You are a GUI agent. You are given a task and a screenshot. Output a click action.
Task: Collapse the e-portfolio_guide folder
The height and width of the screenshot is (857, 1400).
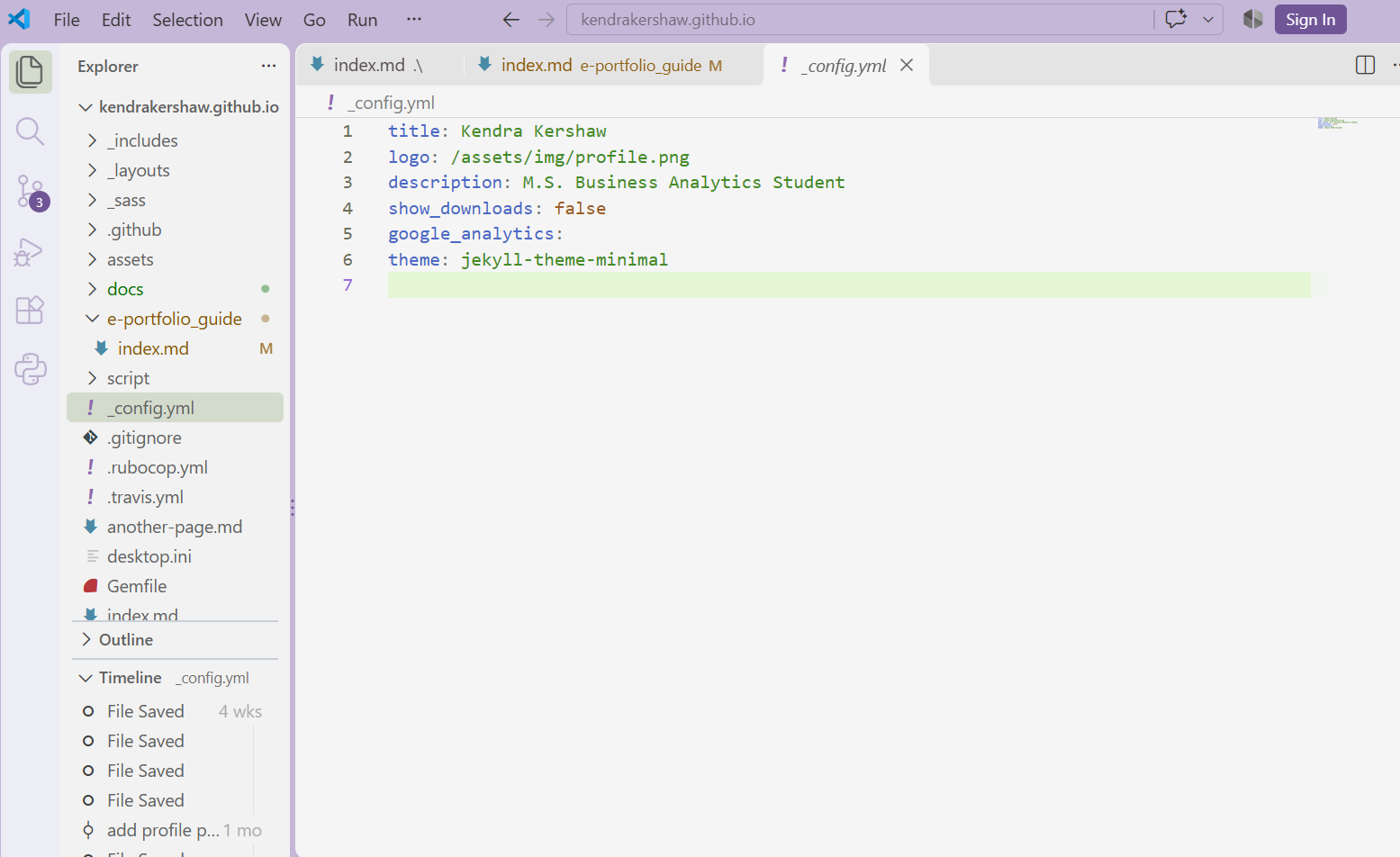176,319
